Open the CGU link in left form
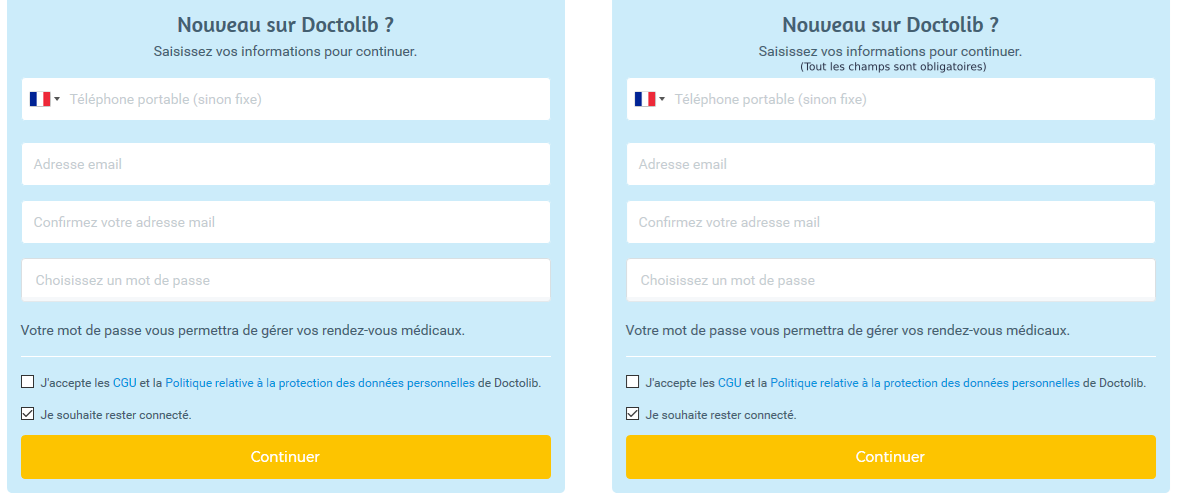Screen dimensions: 1178x501 (x=125, y=383)
